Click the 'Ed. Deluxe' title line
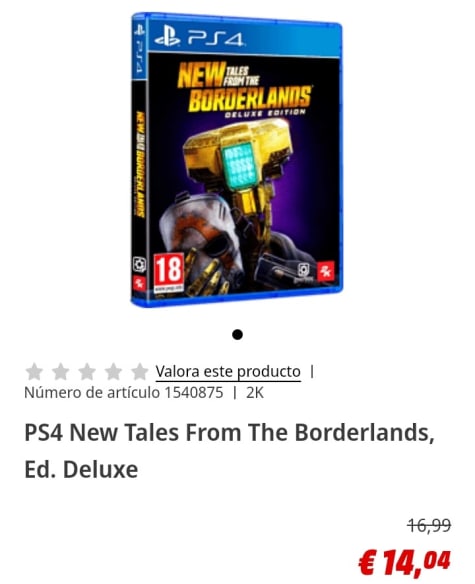475x584 pixels. click(x=81, y=469)
